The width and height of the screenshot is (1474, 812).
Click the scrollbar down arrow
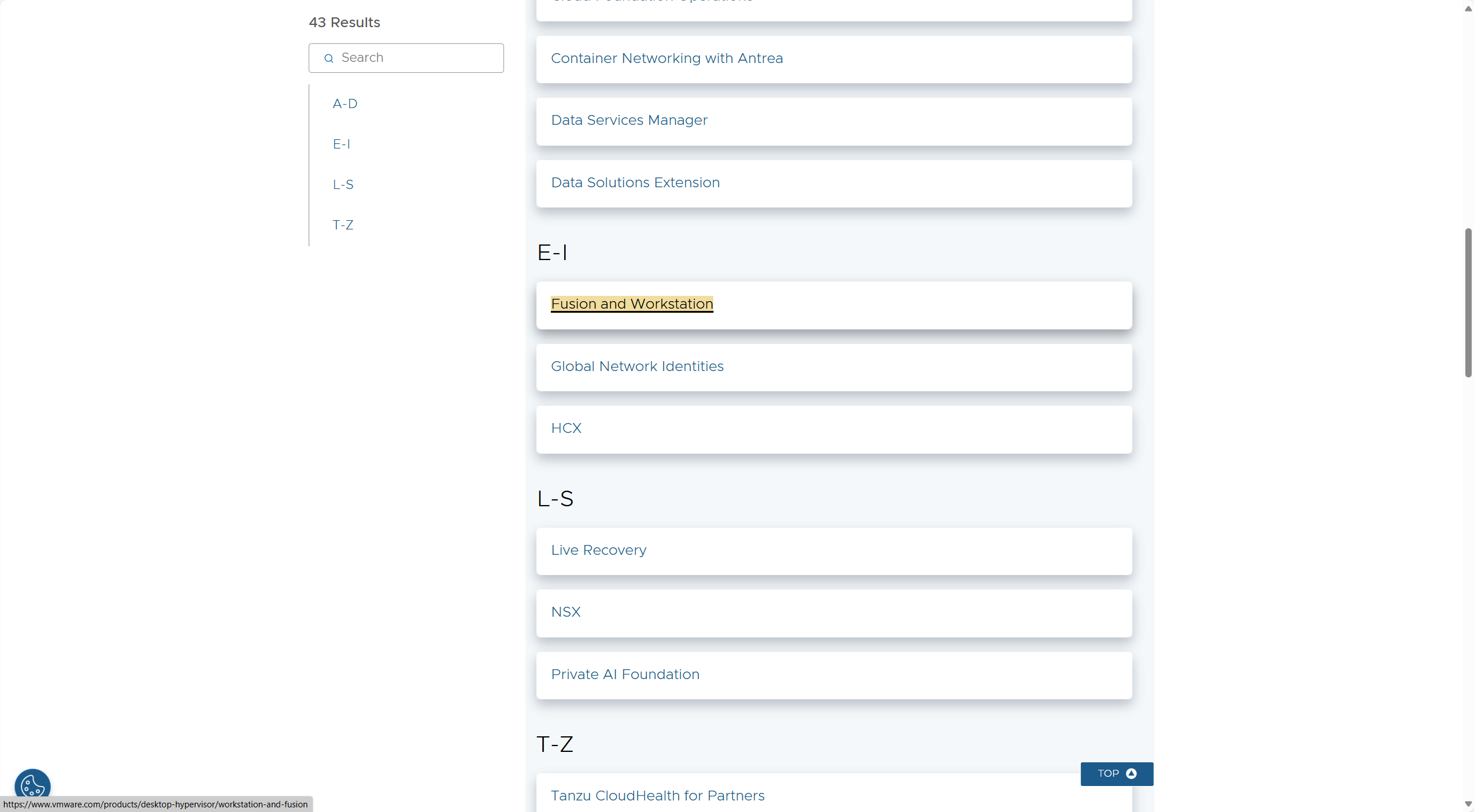click(1468, 804)
